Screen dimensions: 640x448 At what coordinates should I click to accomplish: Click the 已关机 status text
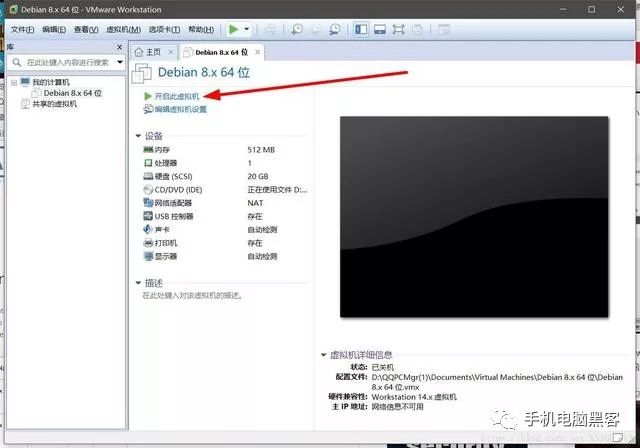coord(383,367)
